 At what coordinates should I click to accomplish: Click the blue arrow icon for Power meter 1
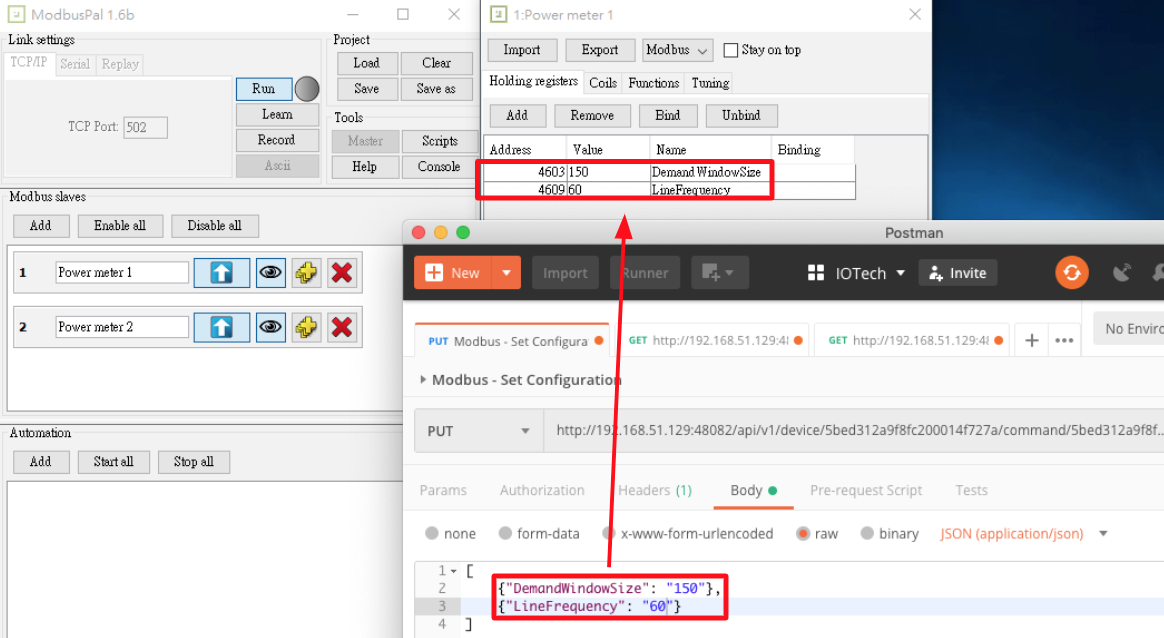point(222,272)
